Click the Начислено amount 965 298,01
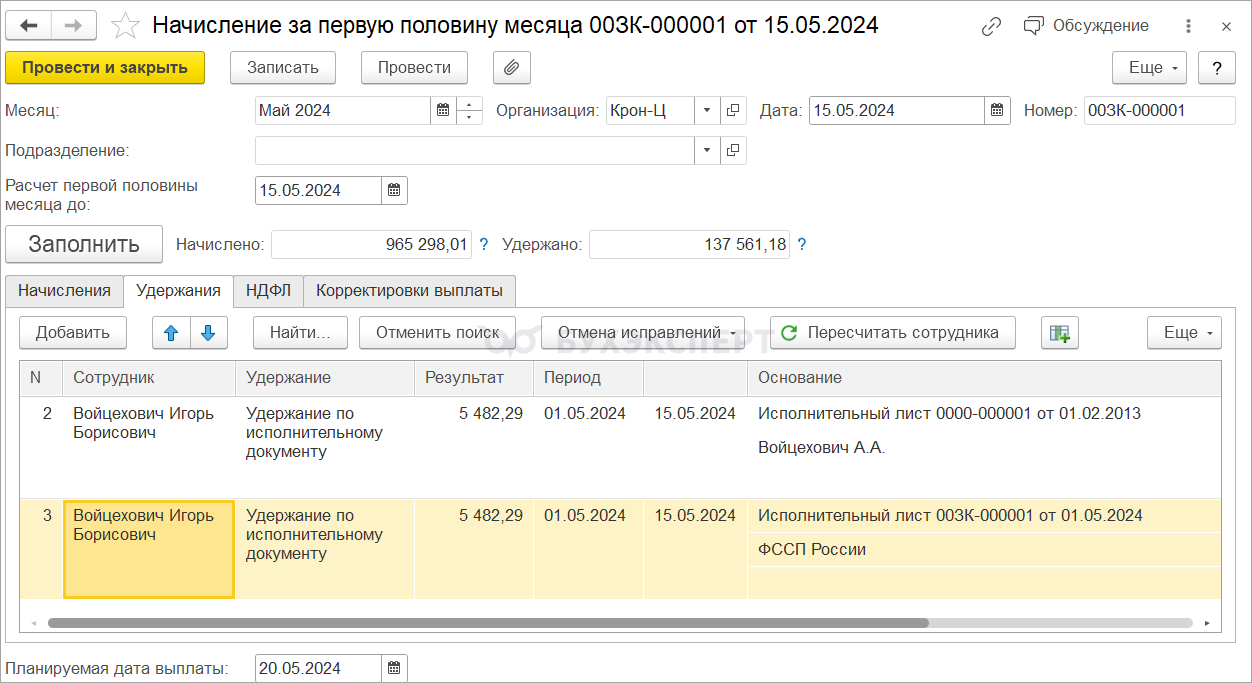1252x683 pixels. (x=371, y=244)
